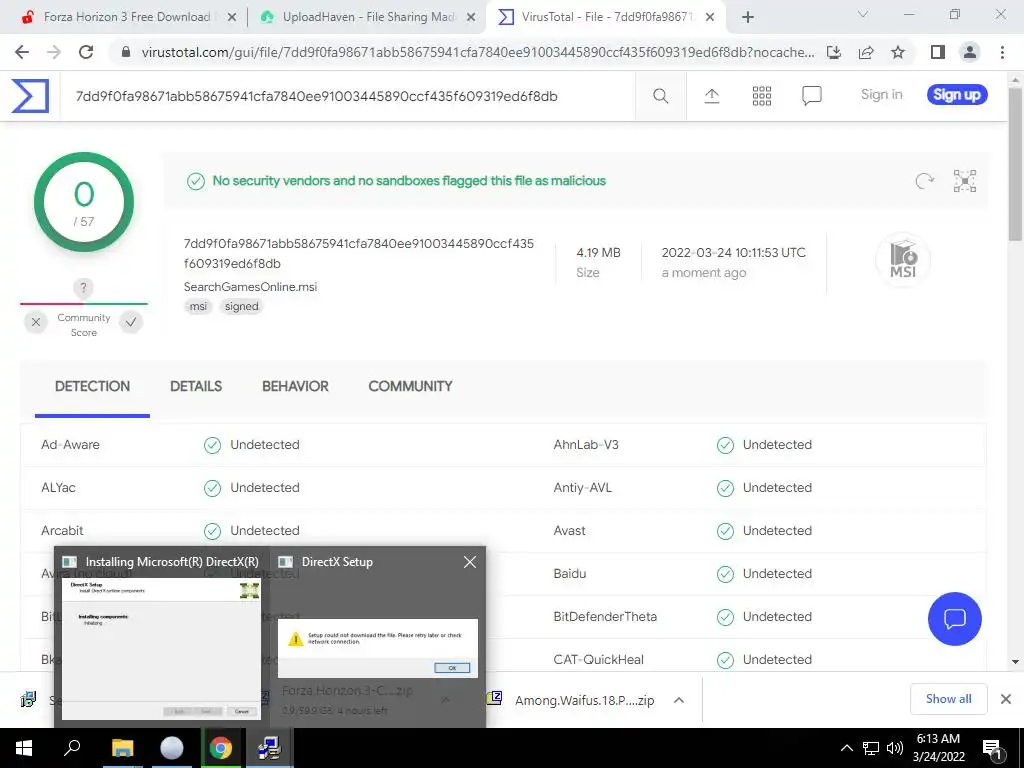Click the Ad-Aware Undetected result
Viewport: 1024px width, 768px height.
tap(252, 445)
